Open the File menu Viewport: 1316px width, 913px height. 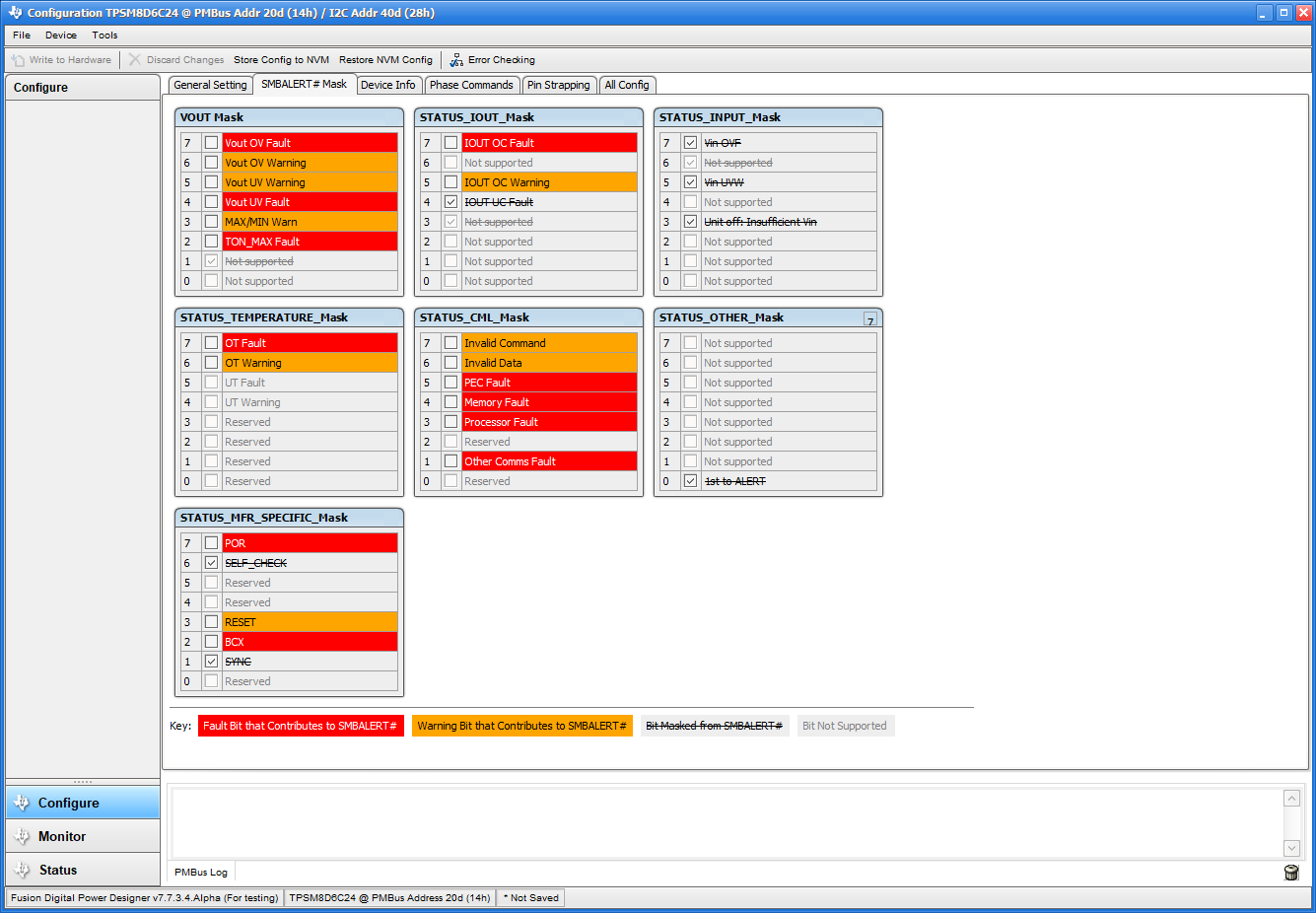(21, 35)
